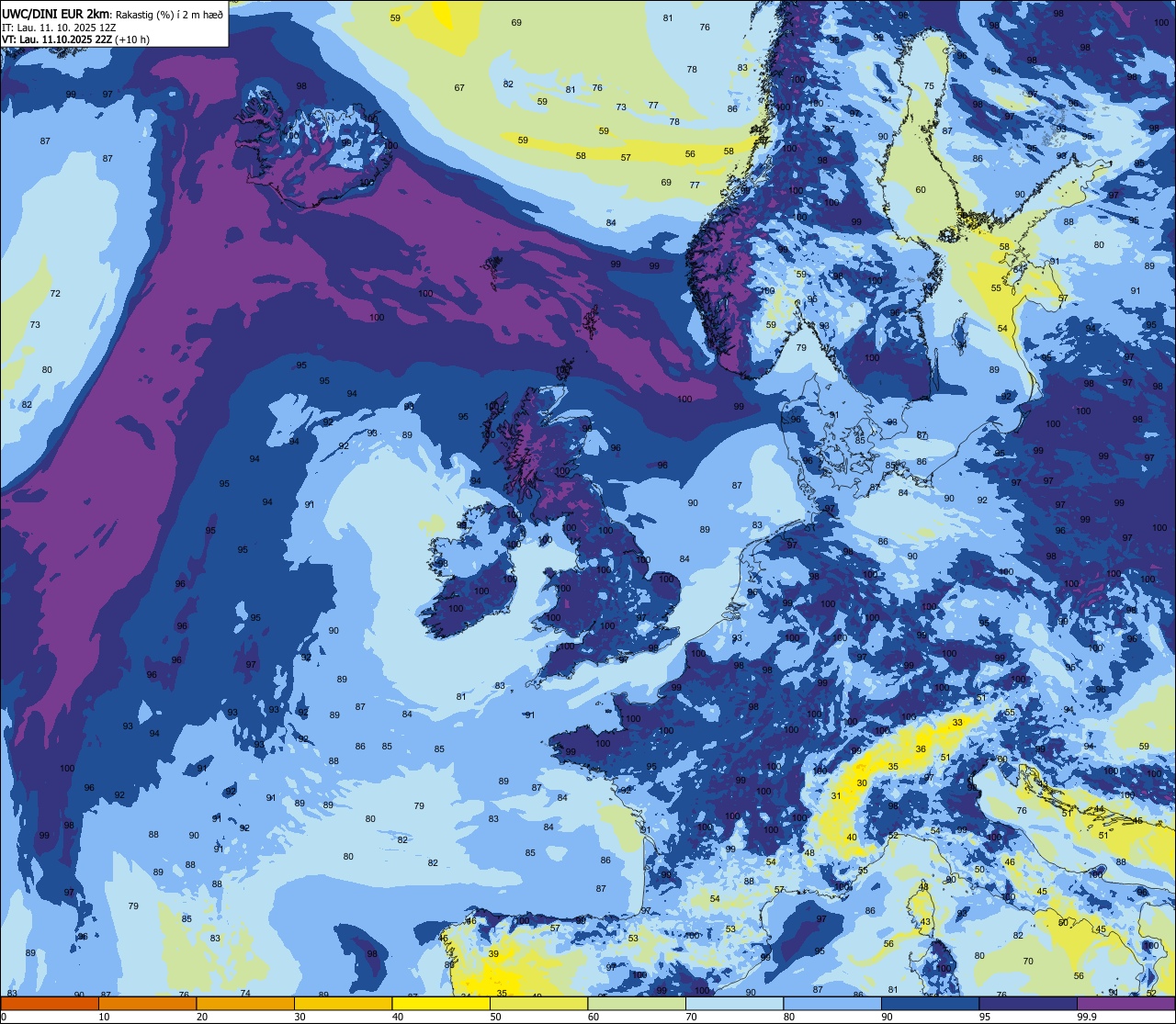Choose the 70–80 pale blue legend swatch
Screen dimensions: 1176x1024
pyautogui.click(x=734, y=1004)
